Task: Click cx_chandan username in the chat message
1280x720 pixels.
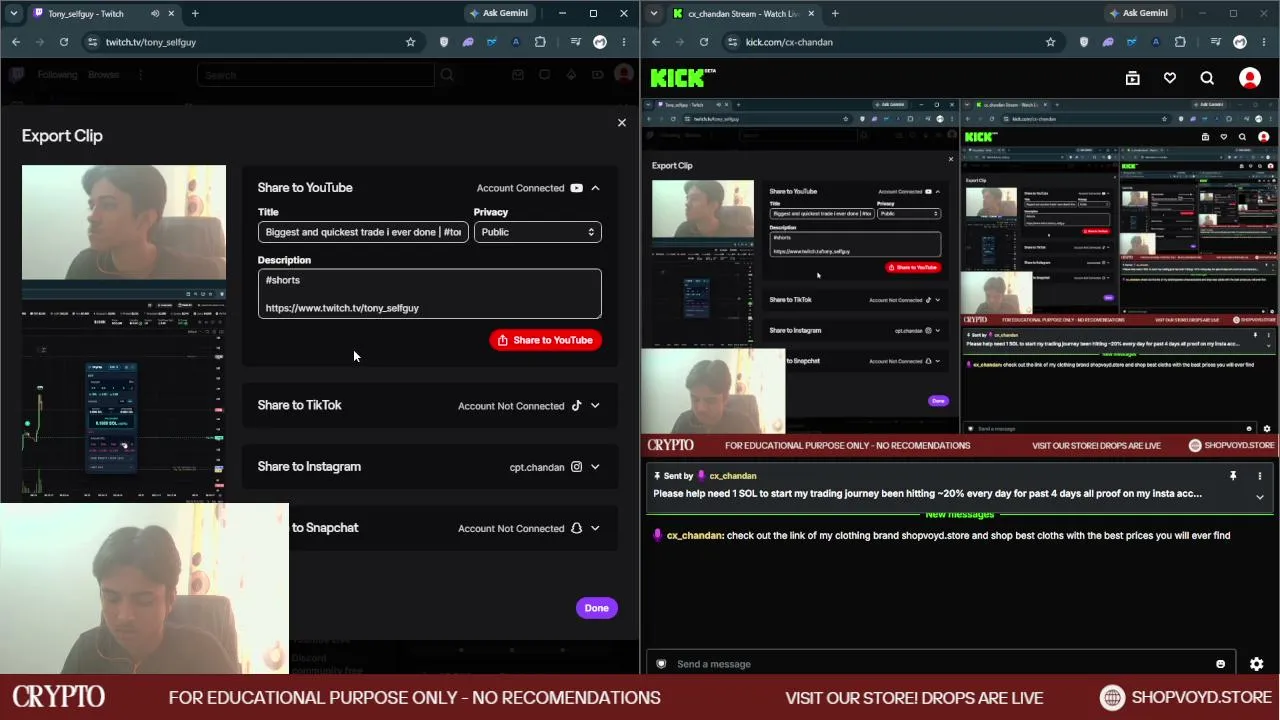Action: pos(695,536)
